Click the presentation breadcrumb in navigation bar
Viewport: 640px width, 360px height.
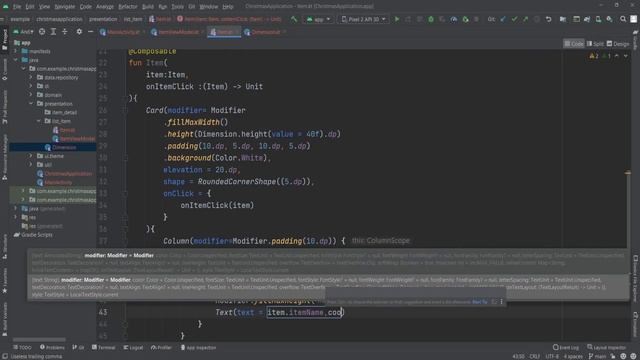pos(103,19)
